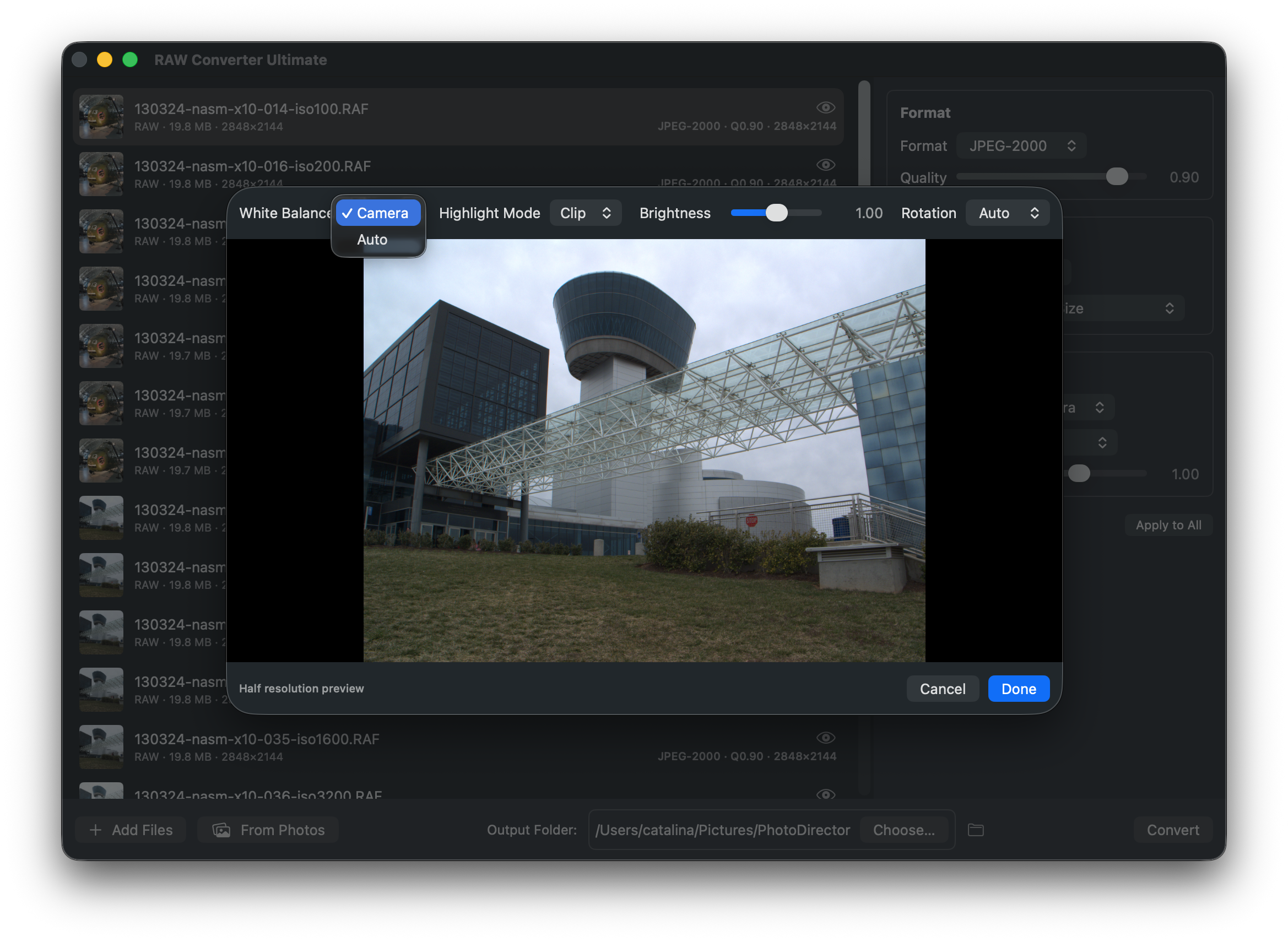Click Cancel in preview dialog
Viewport: 1288px width, 942px height.
point(943,689)
